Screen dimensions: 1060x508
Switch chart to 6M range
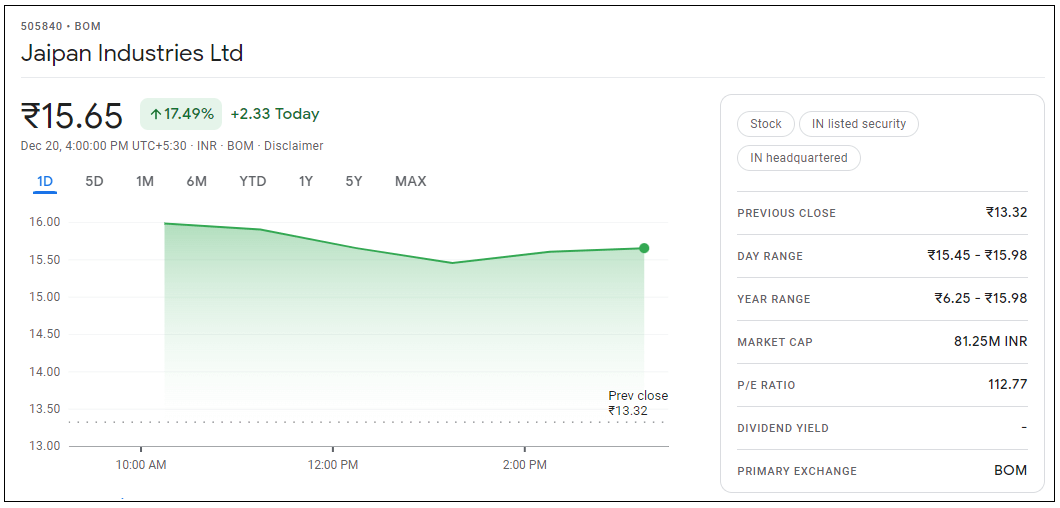[197, 181]
